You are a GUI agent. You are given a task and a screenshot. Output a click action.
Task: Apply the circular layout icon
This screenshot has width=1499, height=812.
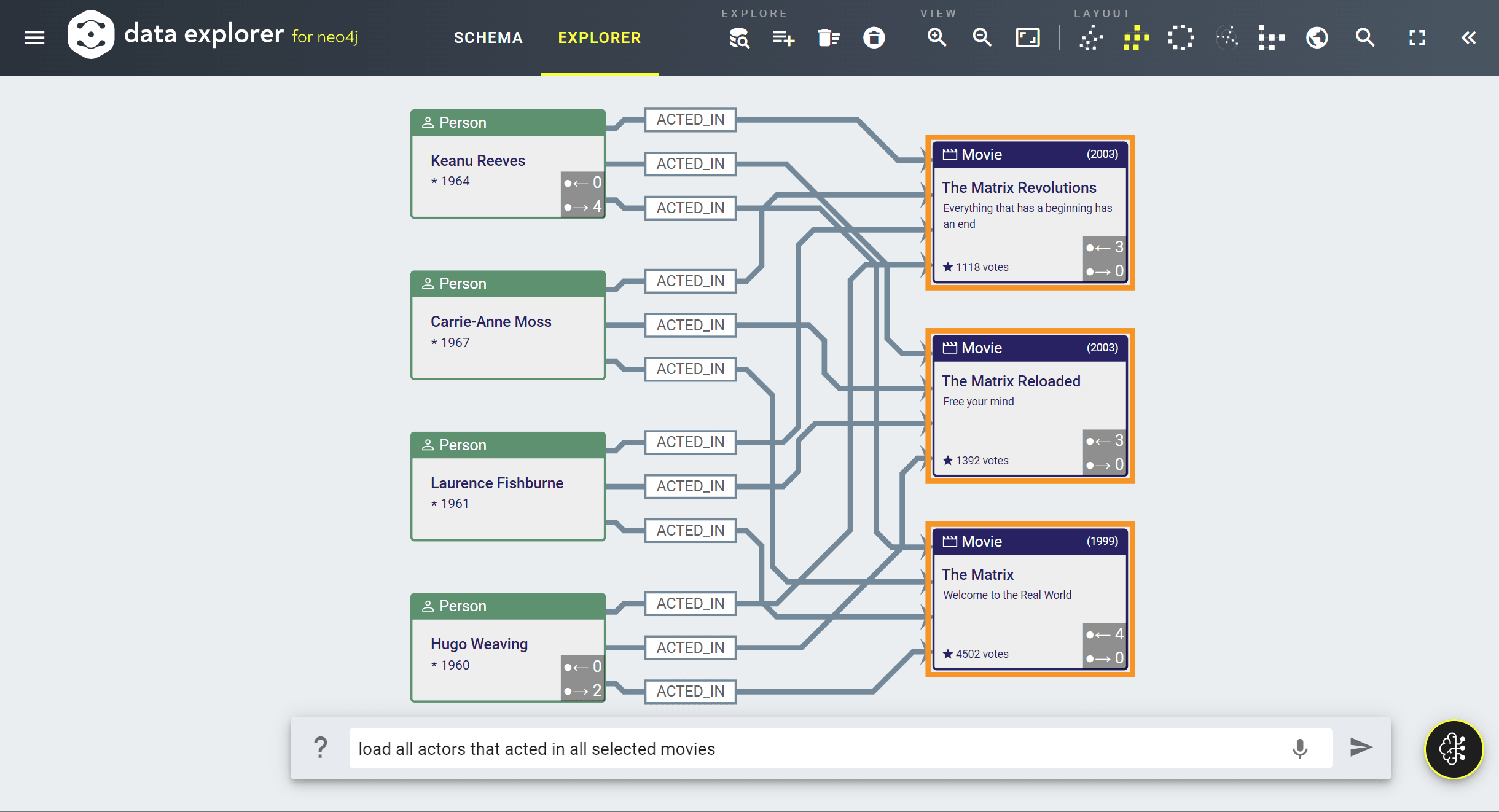point(1181,38)
